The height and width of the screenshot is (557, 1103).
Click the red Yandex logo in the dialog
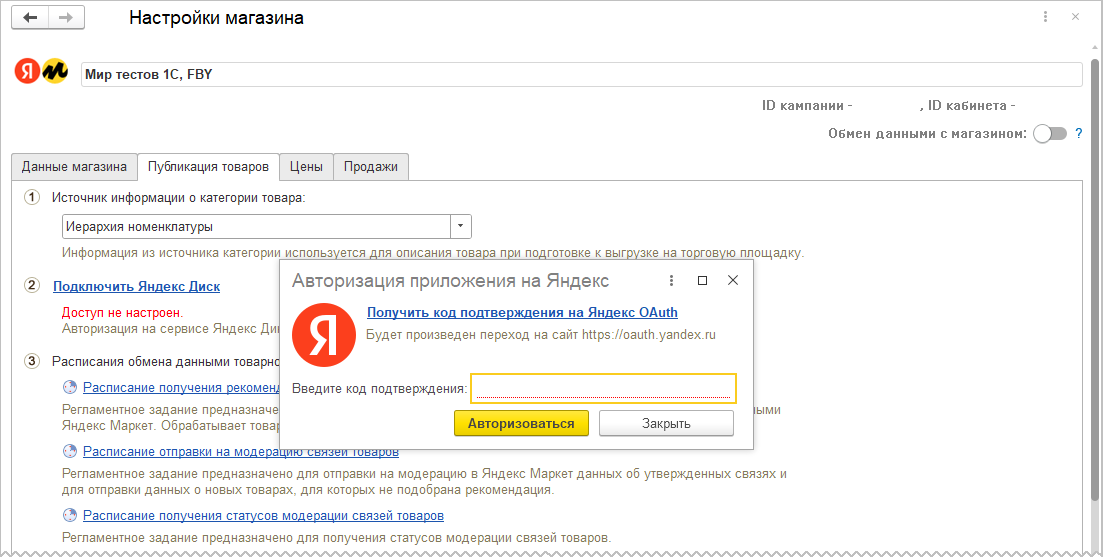tap(324, 335)
